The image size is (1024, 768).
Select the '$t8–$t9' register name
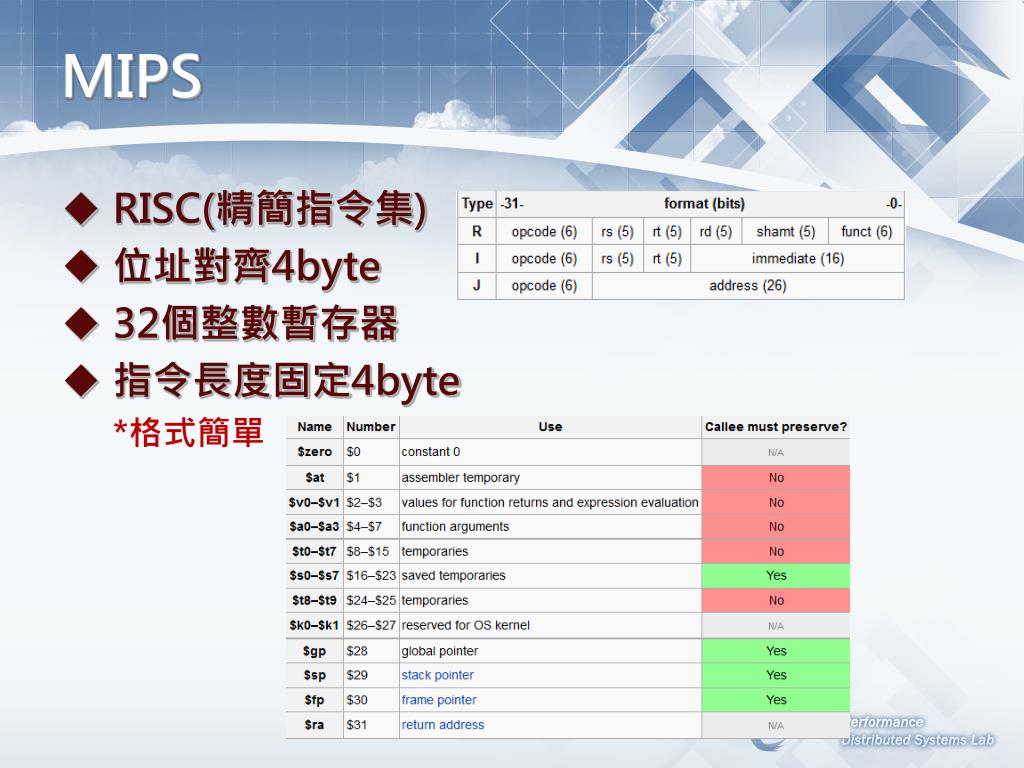(314, 601)
